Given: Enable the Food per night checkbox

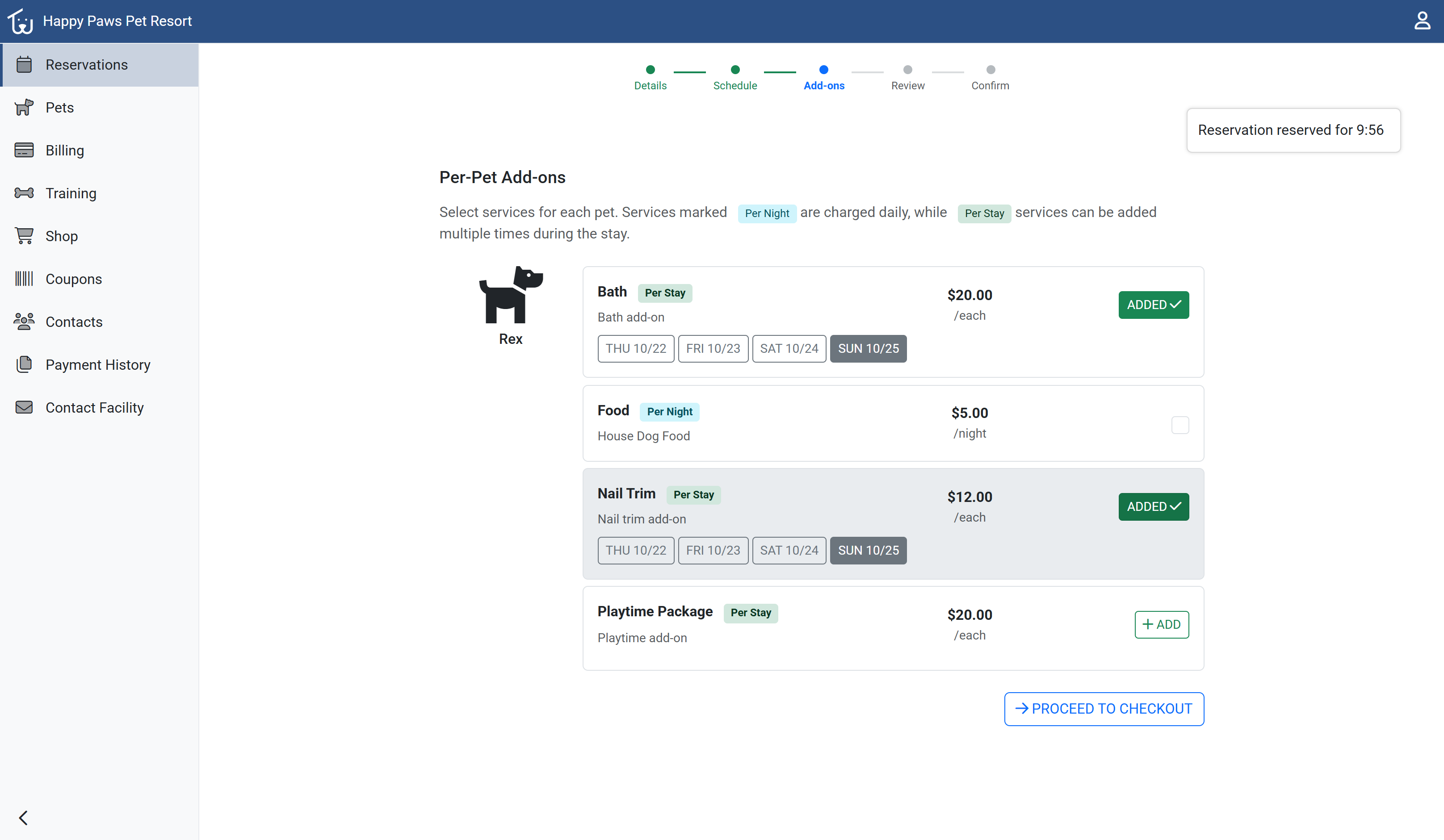Looking at the screenshot, I should 1180,425.
